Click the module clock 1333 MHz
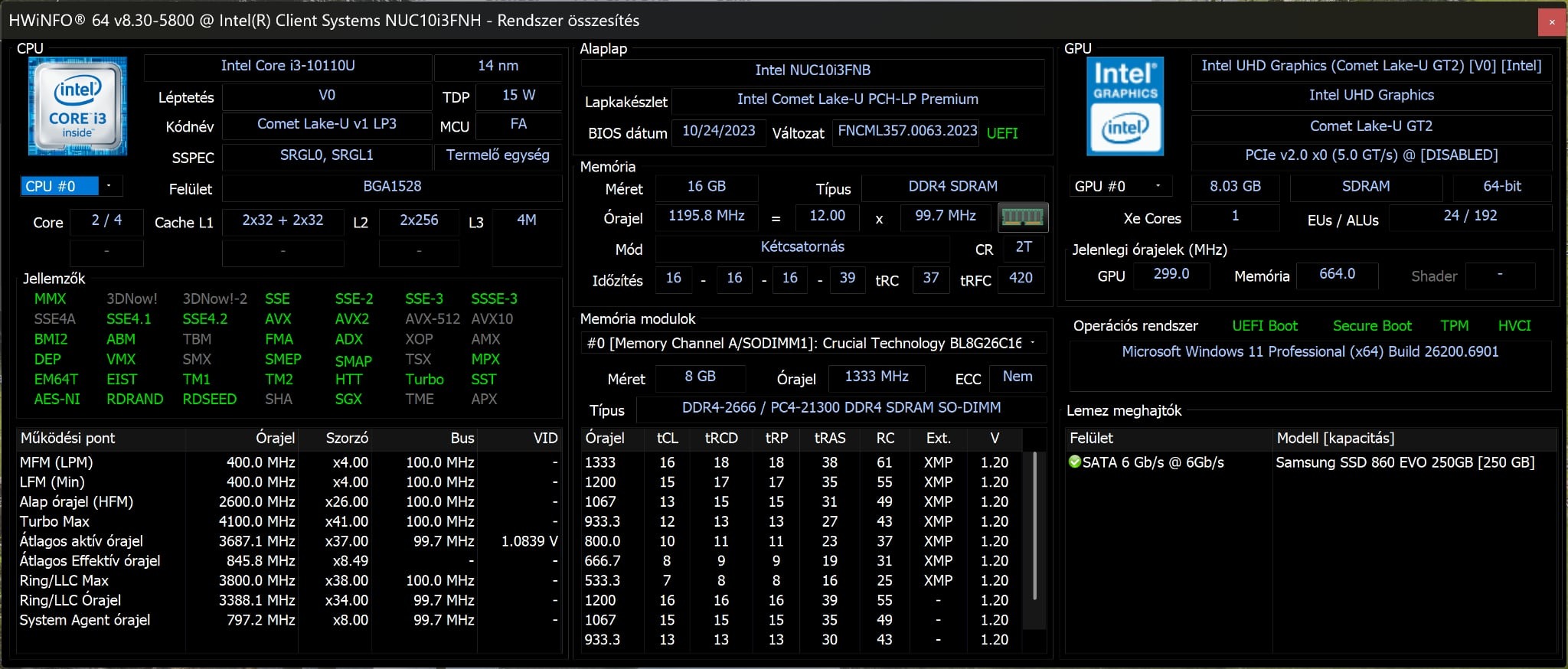 coord(877,377)
